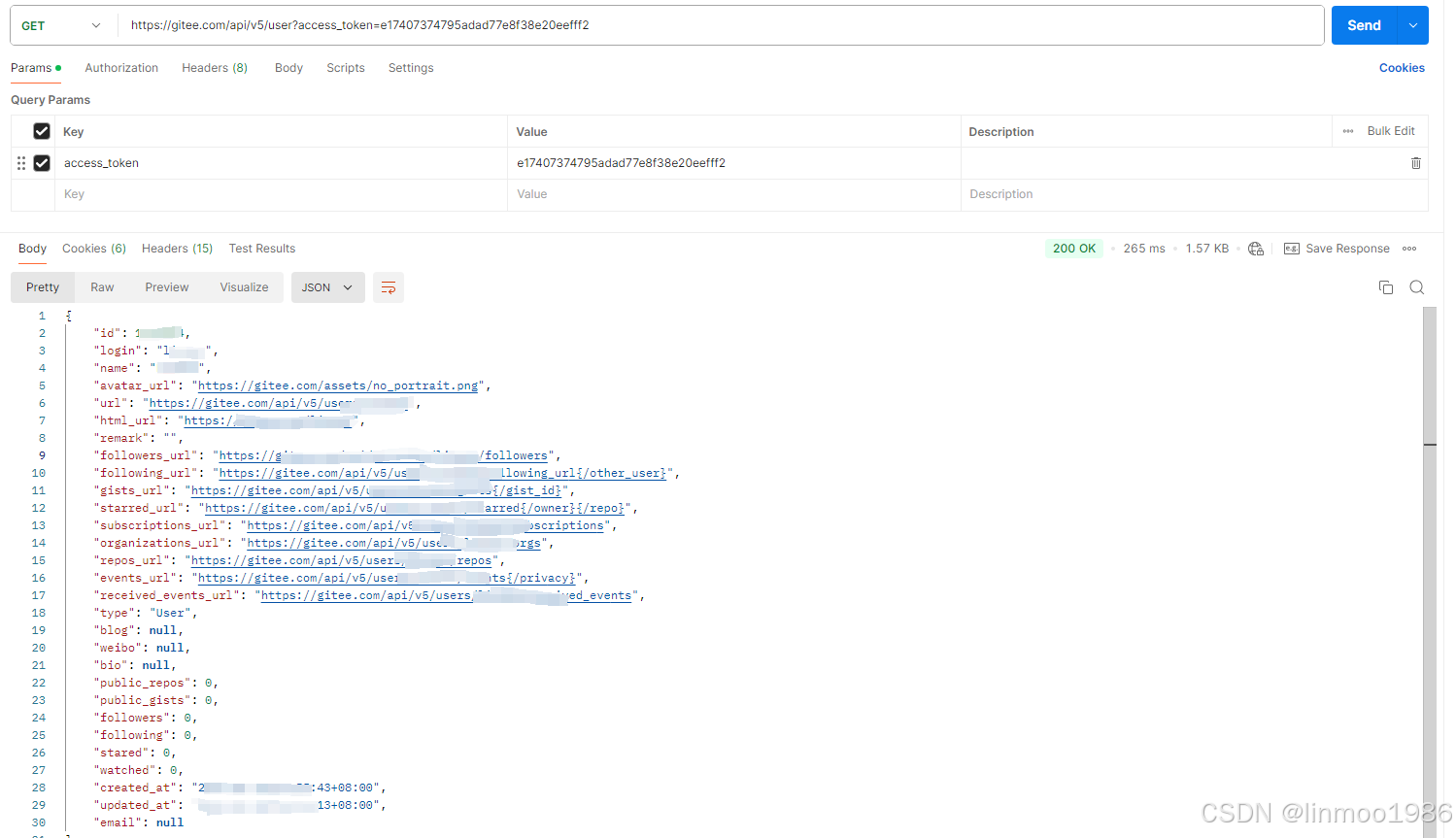Click the empty Description field in new row
The height and width of the screenshot is (838, 1456).
click(x=1195, y=194)
